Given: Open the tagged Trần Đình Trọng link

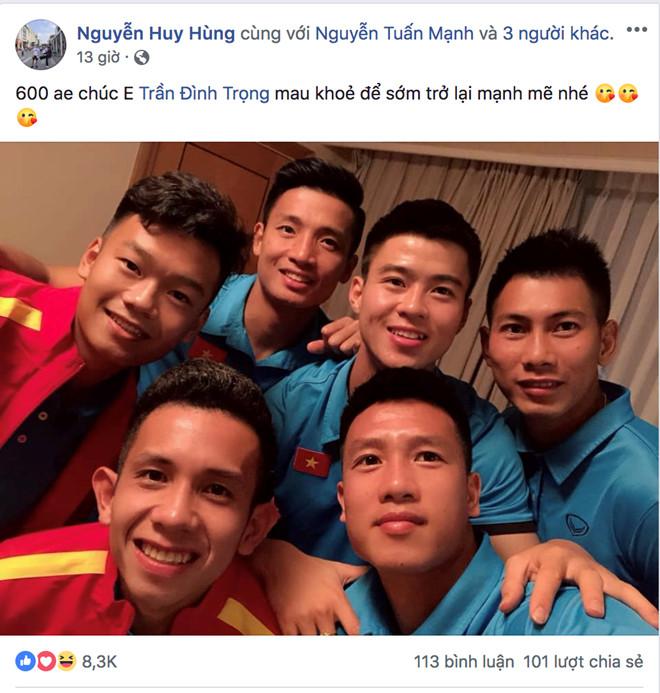Looking at the screenshot, I should [204, 94].
